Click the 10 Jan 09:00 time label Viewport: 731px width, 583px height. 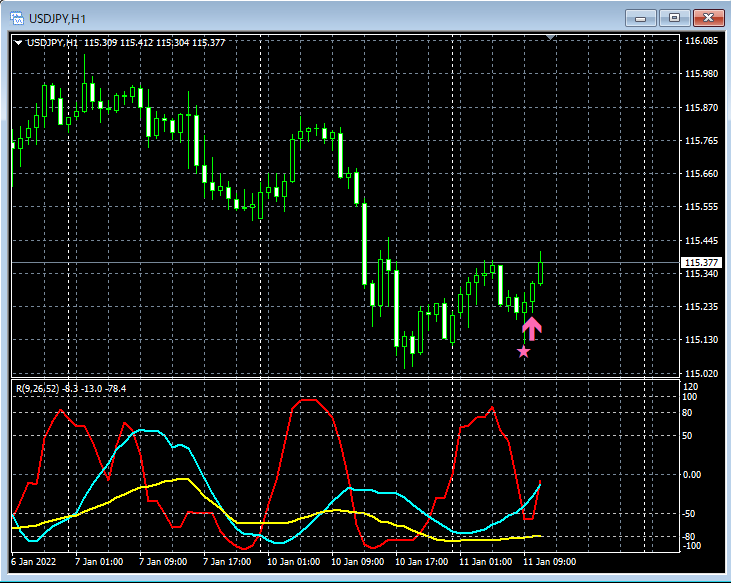click(x=358, y=562)
